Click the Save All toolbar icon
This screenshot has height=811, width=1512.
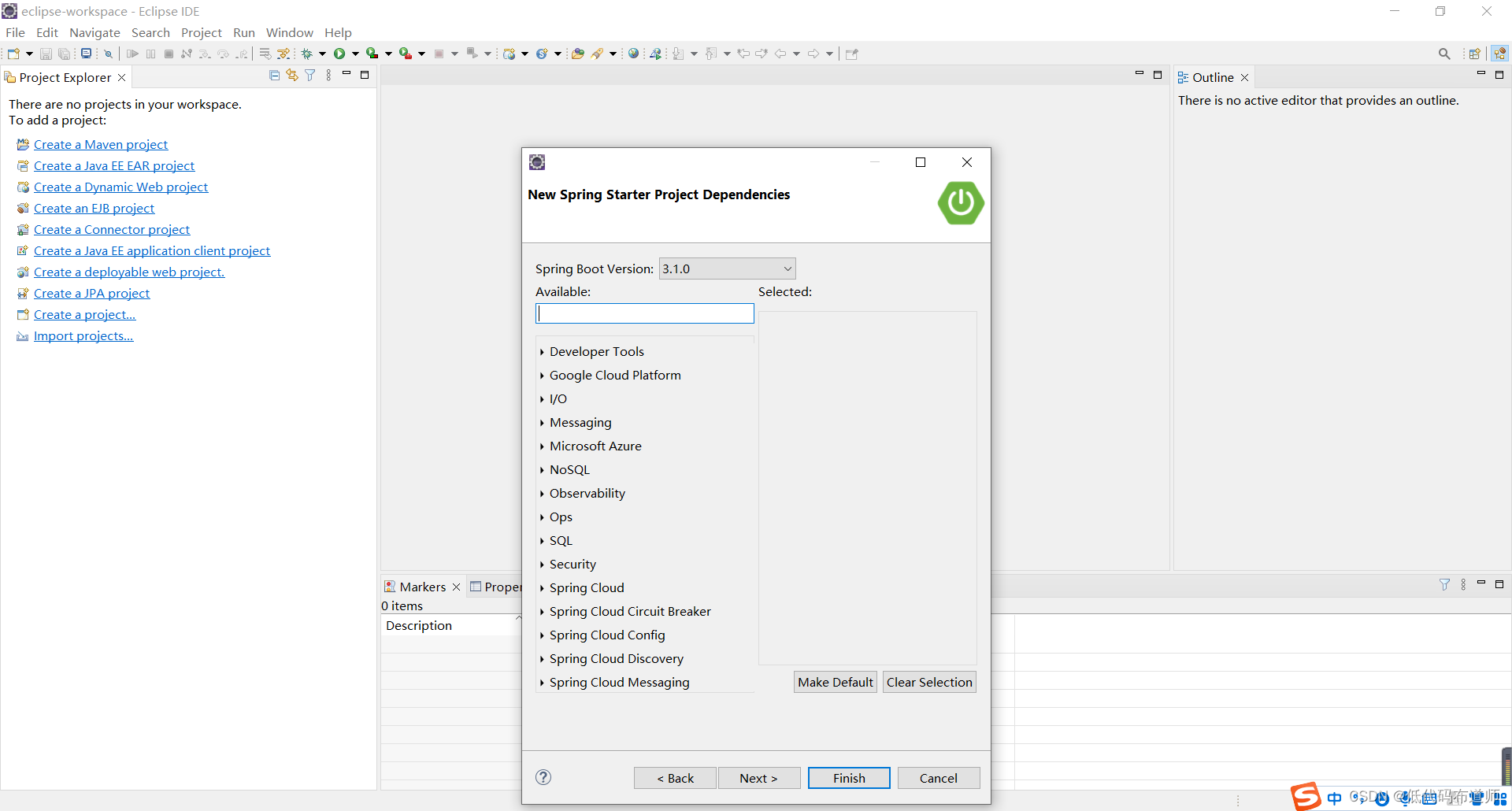(x=65, y=54)
